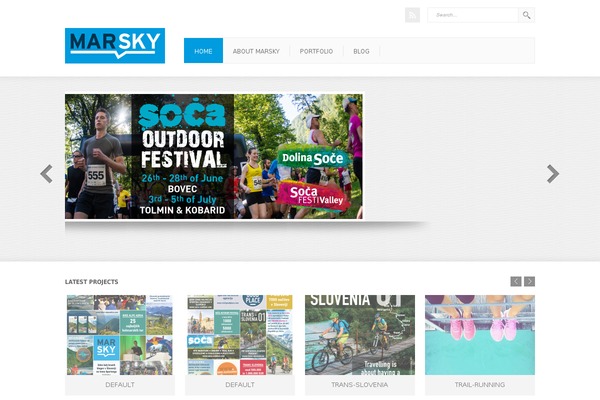Show previous latest projects
Image resolution: width=600 pixels, height=400 pixels.
click(x=516, y=281)
